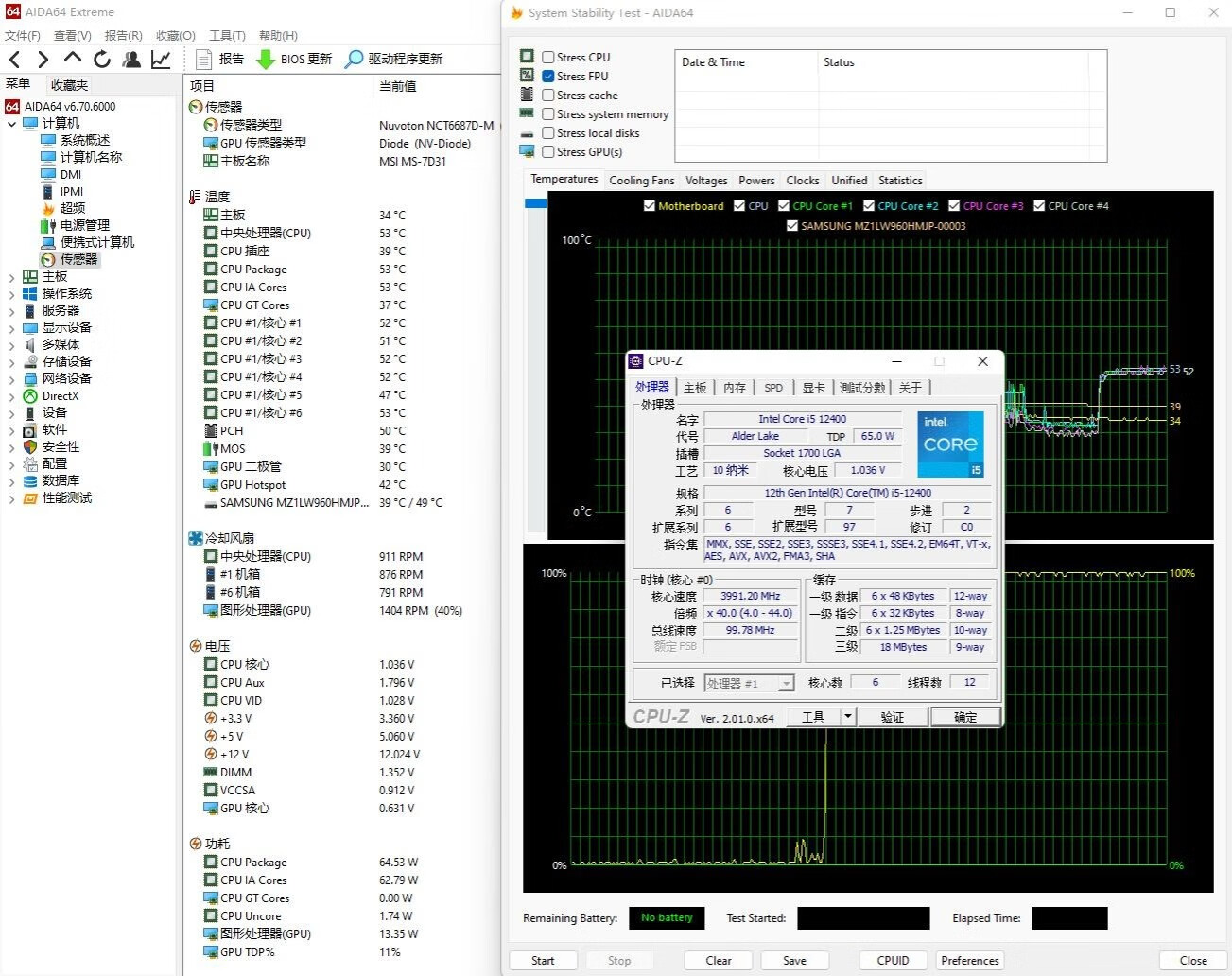Enable the Stress CPU checkbox
The width and height of the screenshot is (1232, 976).
pyautogui.click(x=548, y=57)
